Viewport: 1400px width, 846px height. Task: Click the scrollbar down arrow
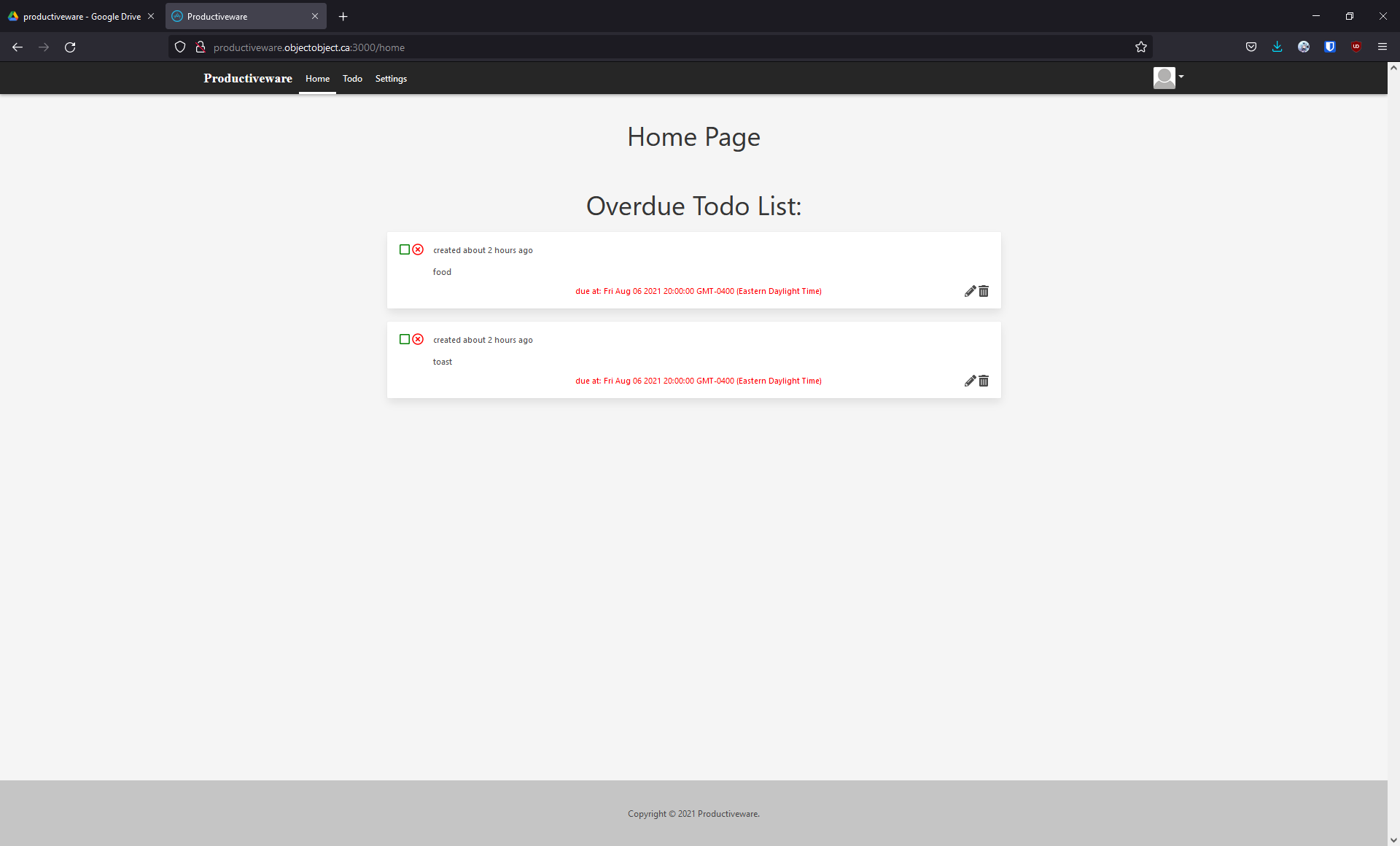[1393, 839]
